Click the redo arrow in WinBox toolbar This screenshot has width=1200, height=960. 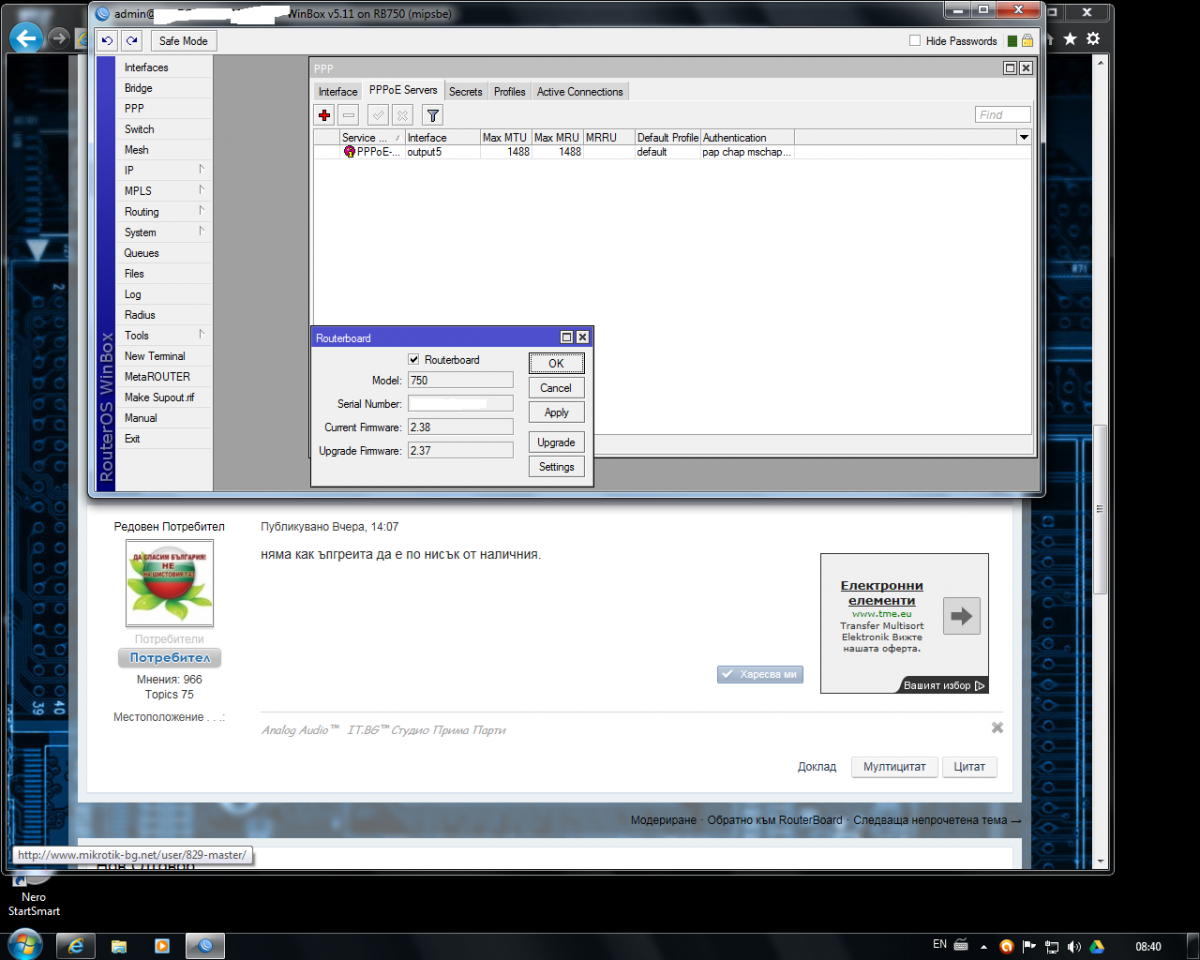click(132, 41)
